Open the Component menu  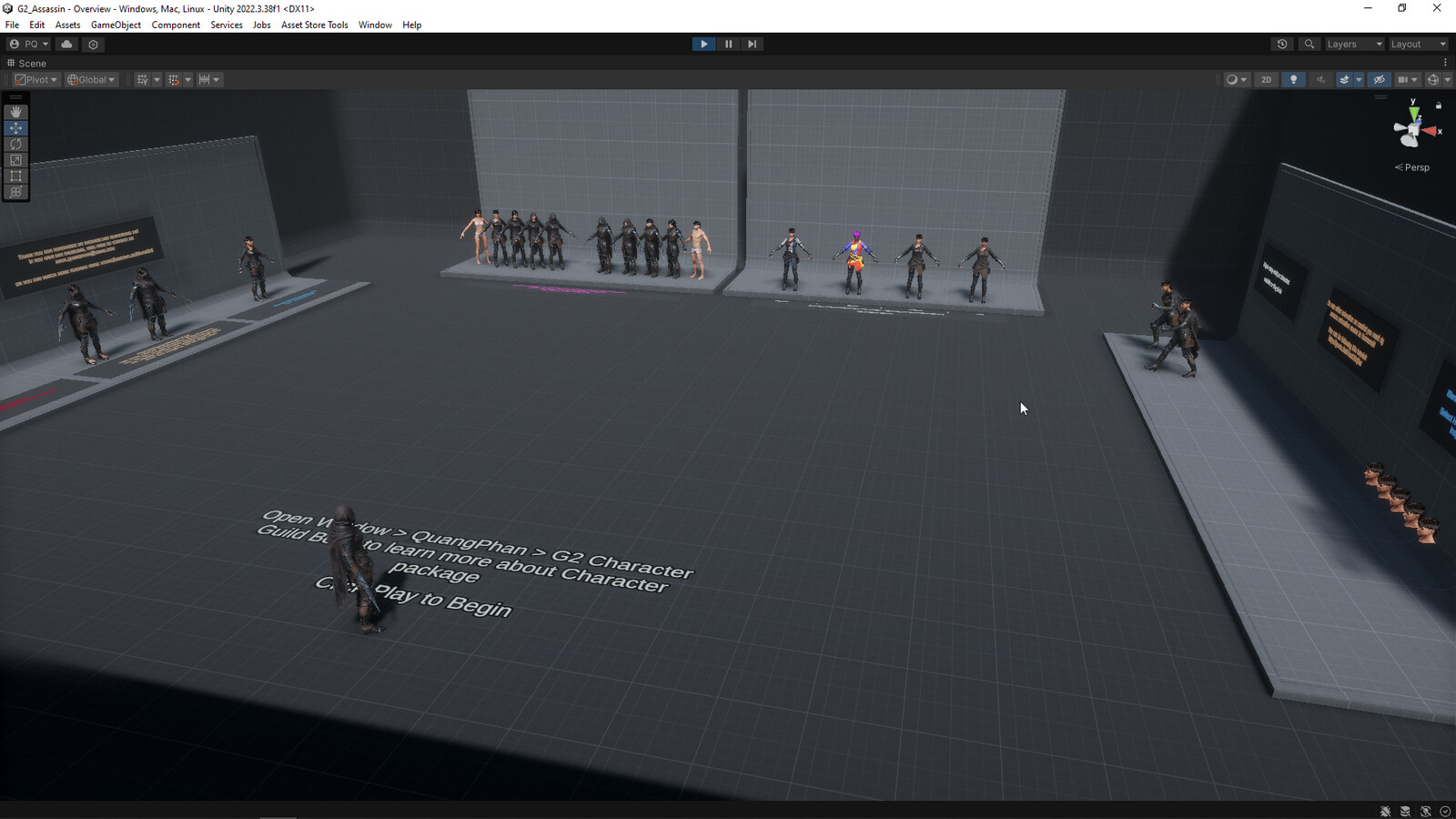click(x=176, y=25)
